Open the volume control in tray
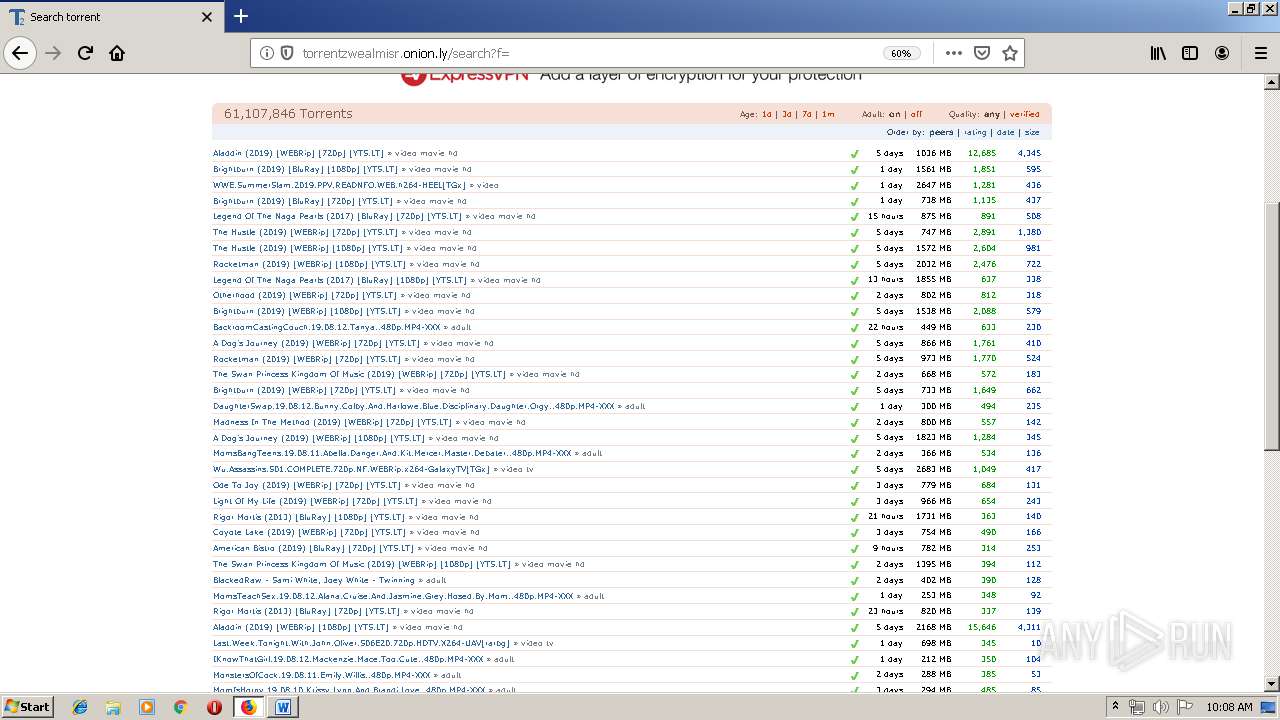This screenshot has height=720, width=1280. (x=1160, y=707)
